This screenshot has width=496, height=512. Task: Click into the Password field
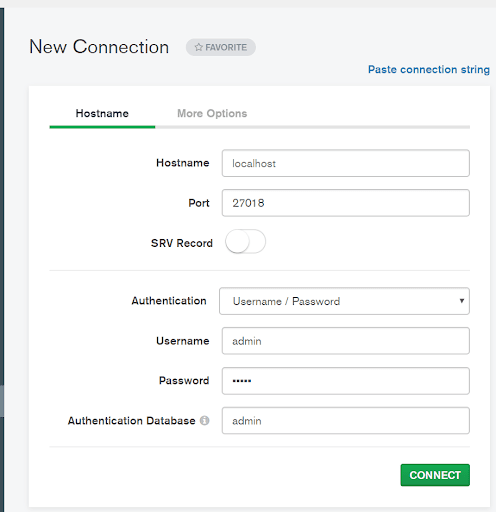[x=346, y=381]
